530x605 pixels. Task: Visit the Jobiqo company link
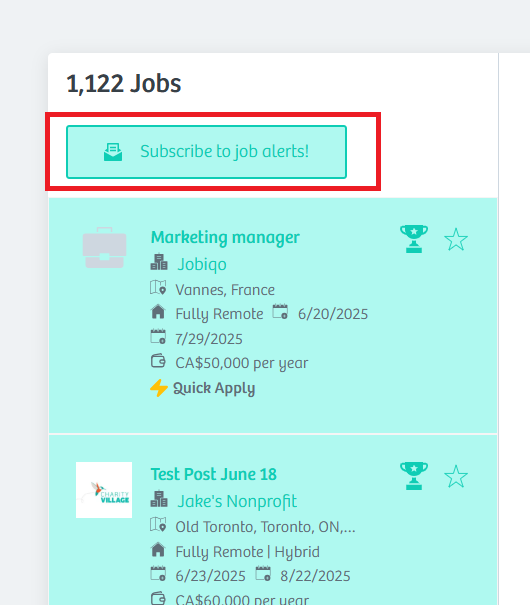point(202,264)
